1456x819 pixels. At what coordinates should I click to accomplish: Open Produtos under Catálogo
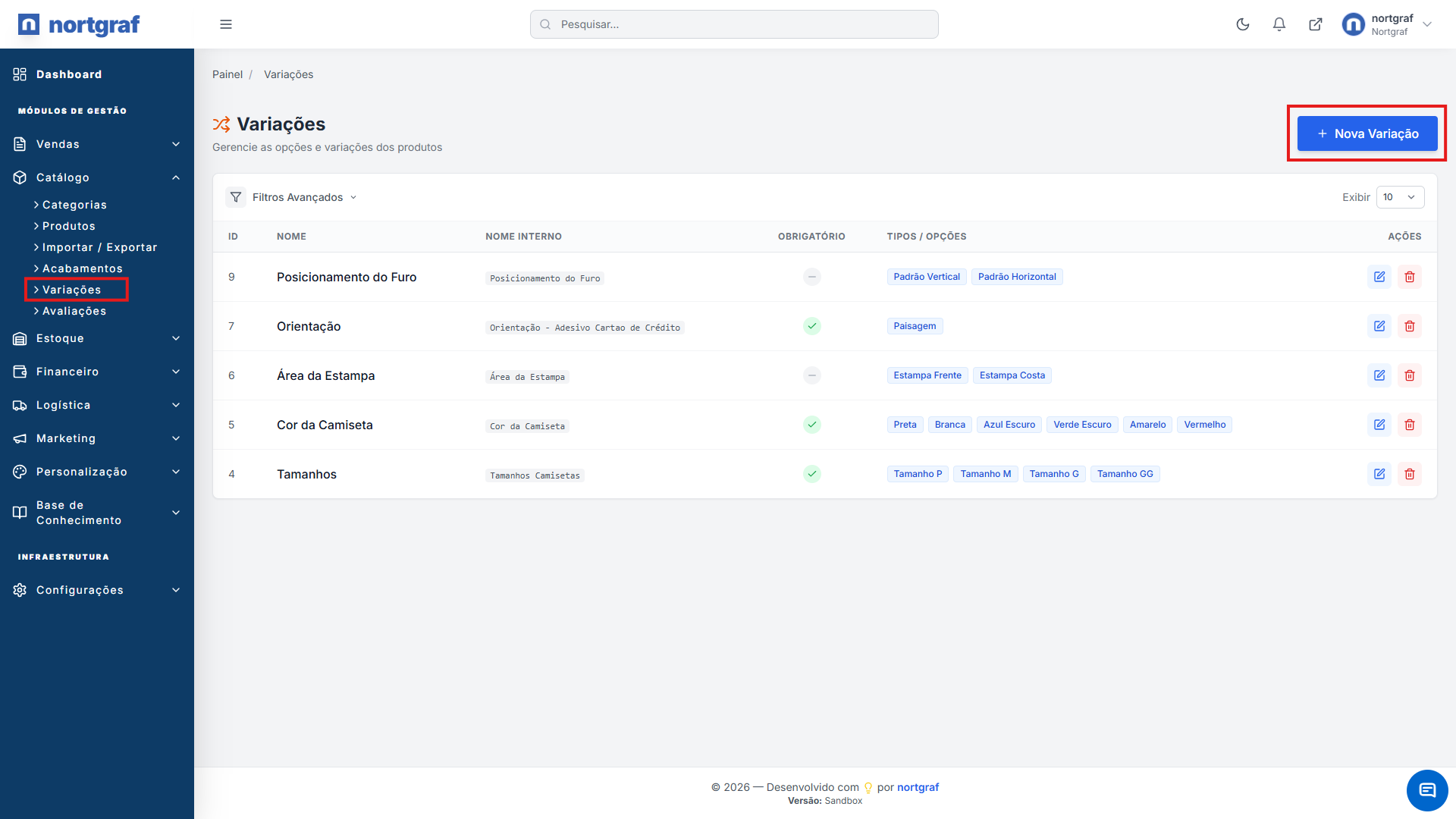tap(68, 226)
